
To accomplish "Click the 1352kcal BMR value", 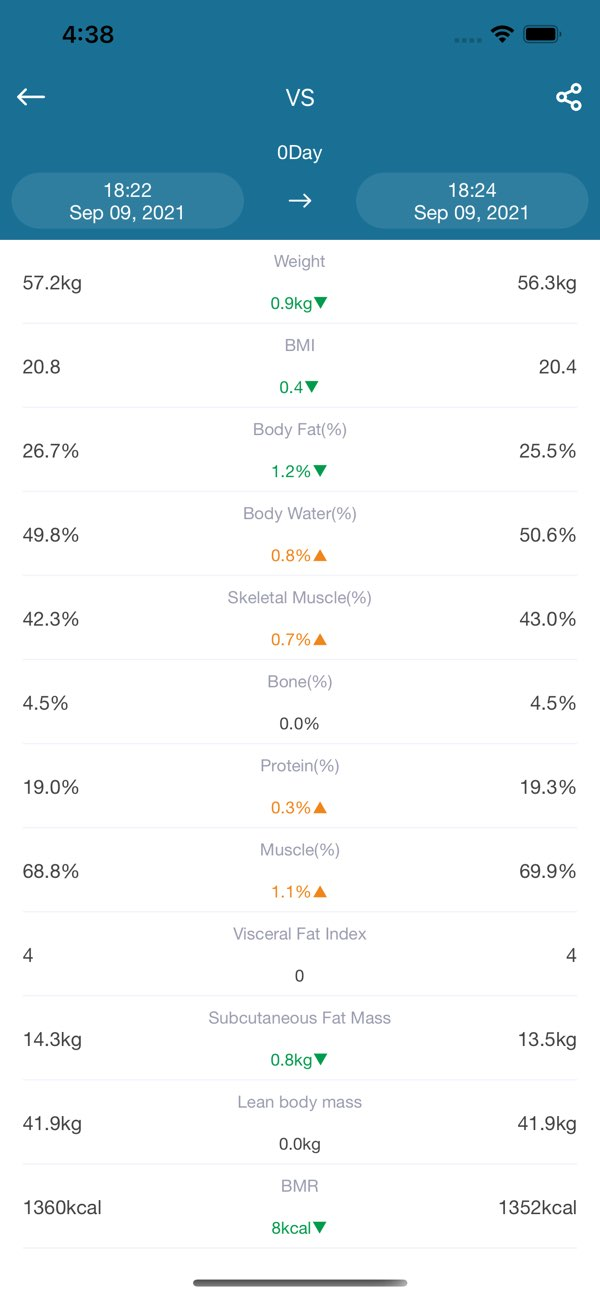I will 537,1207.
